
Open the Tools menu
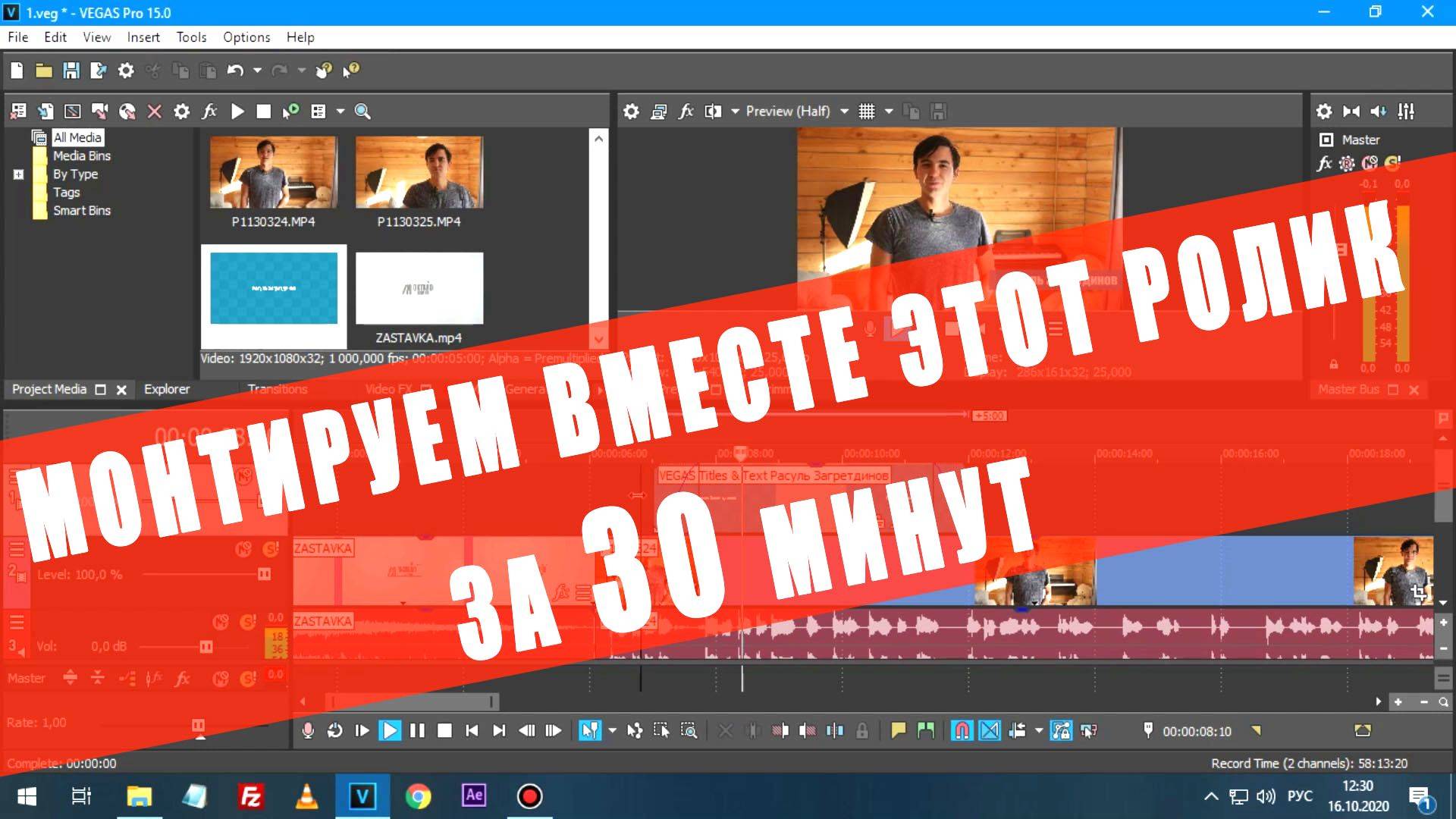point(191,37)
